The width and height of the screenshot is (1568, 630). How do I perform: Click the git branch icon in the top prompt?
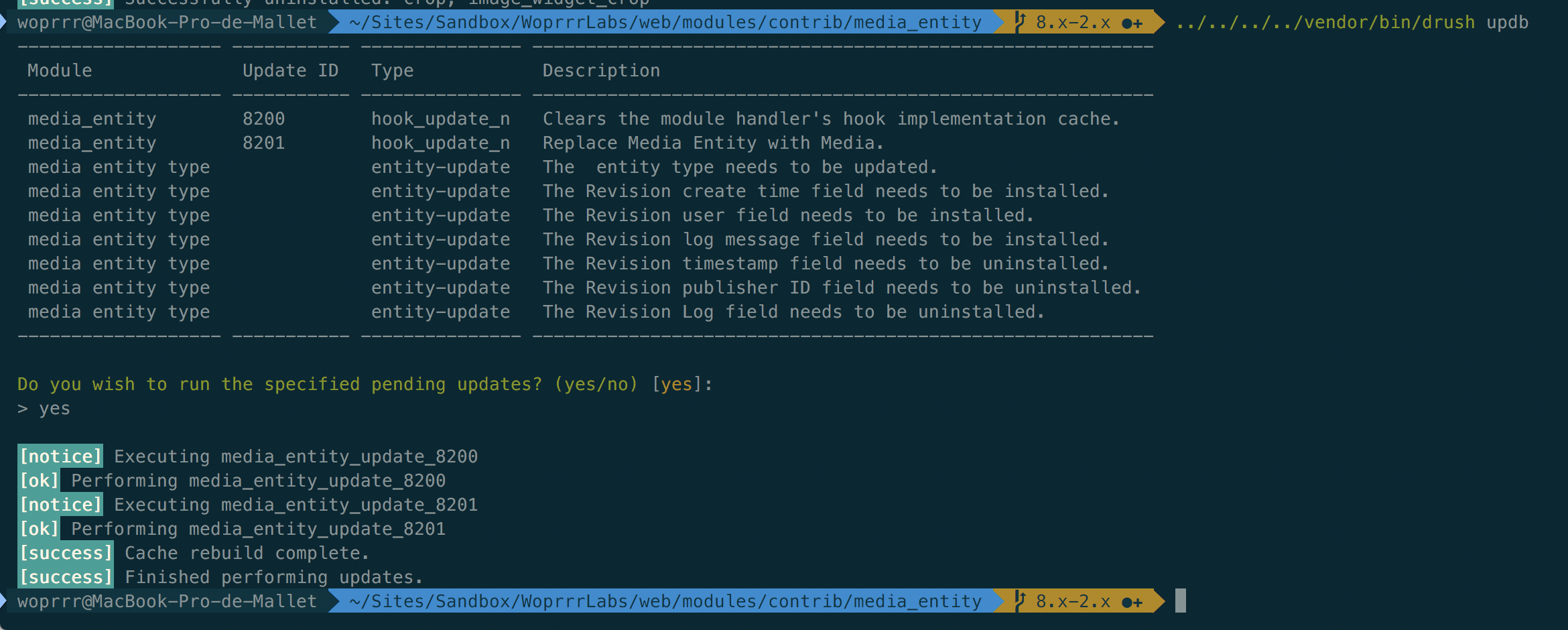pyautogui.click(x=1021, y=22)
